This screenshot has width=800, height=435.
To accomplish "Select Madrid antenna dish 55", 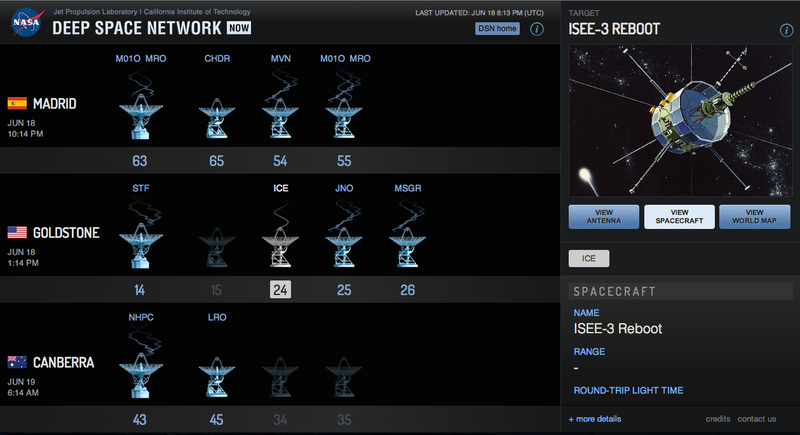I will [344, 118].
